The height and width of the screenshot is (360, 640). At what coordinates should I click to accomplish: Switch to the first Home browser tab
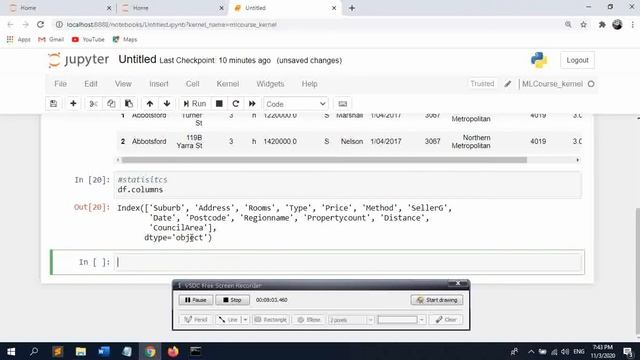point(60,8)
